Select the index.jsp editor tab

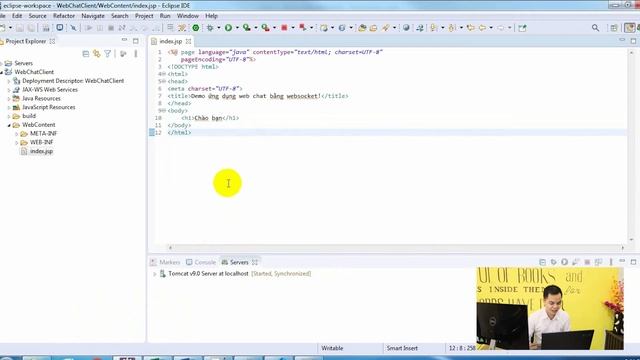pyautogui.click(x=171, y=41)
